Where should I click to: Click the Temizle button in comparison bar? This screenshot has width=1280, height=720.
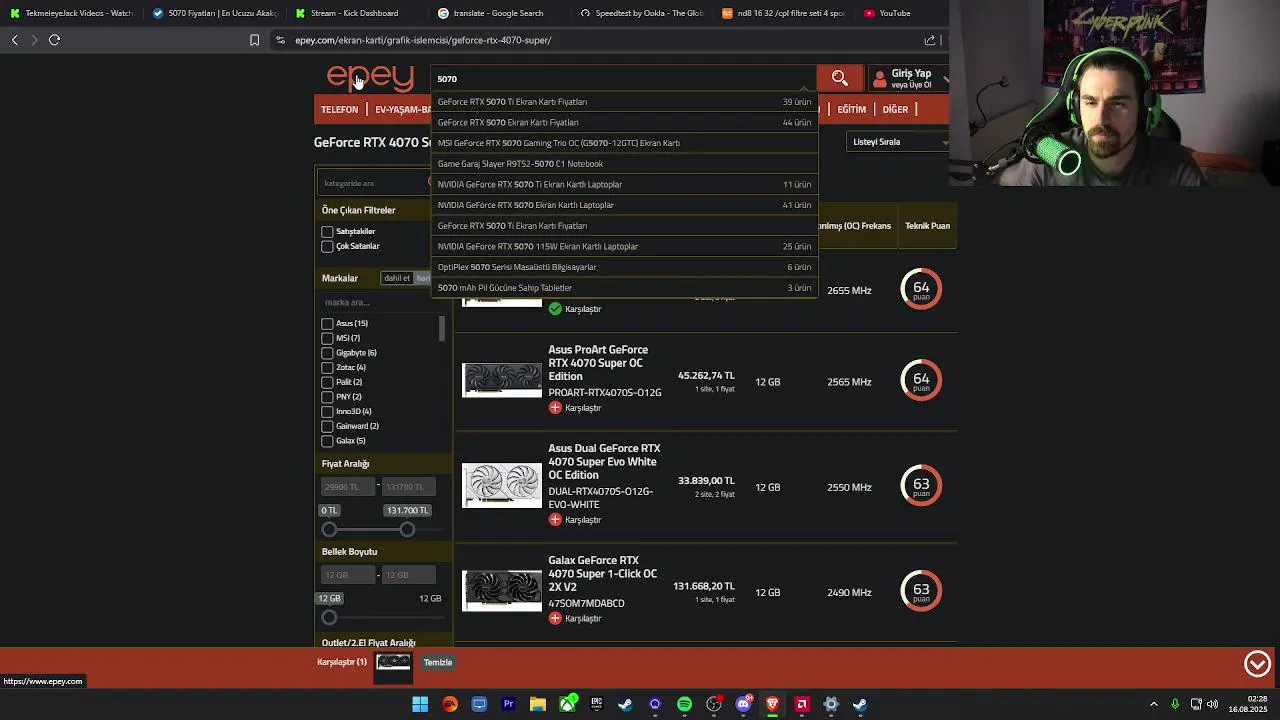pos(438,663)
